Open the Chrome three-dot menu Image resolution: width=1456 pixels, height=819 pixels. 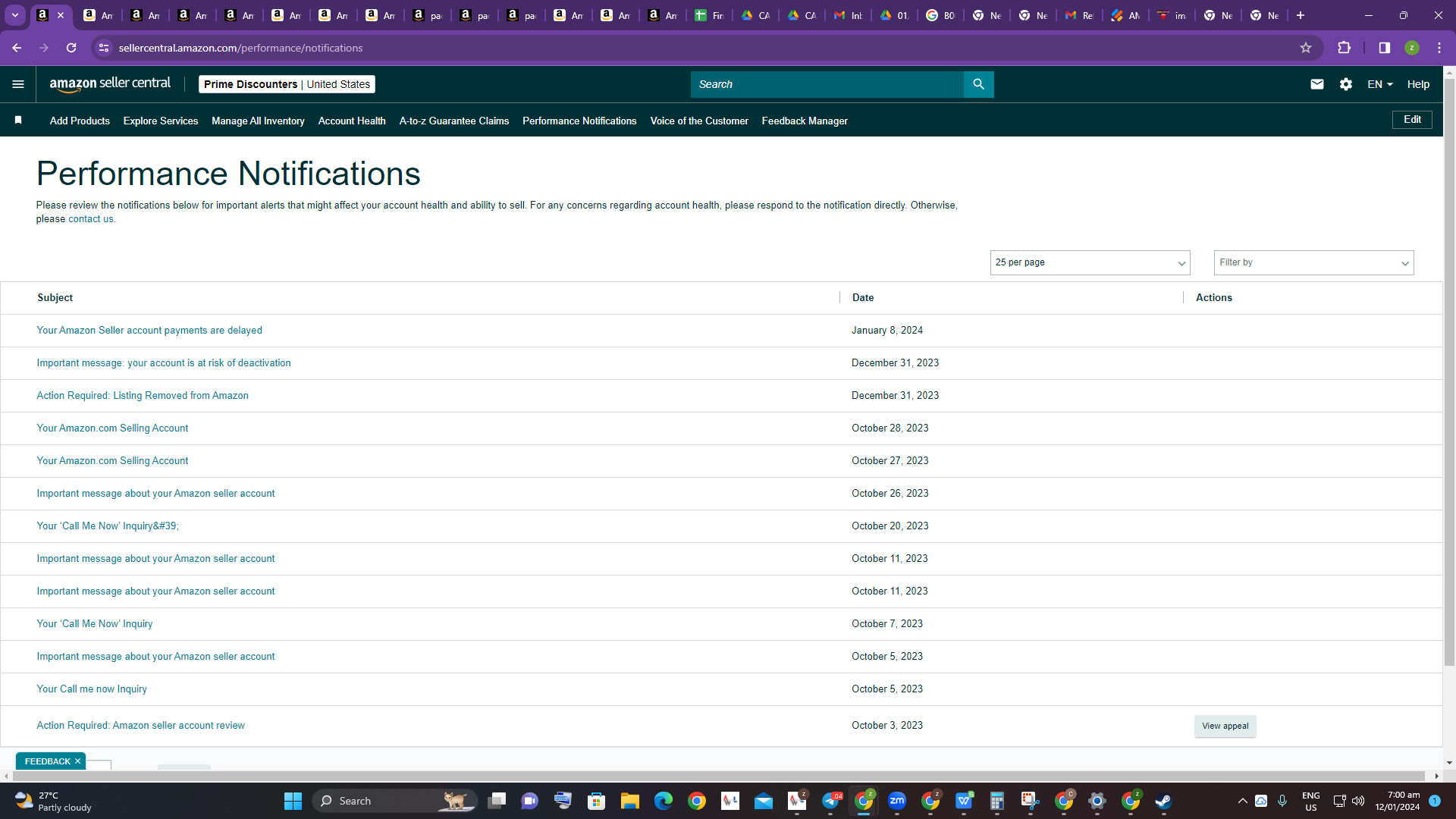click(x=1439, y=48)
